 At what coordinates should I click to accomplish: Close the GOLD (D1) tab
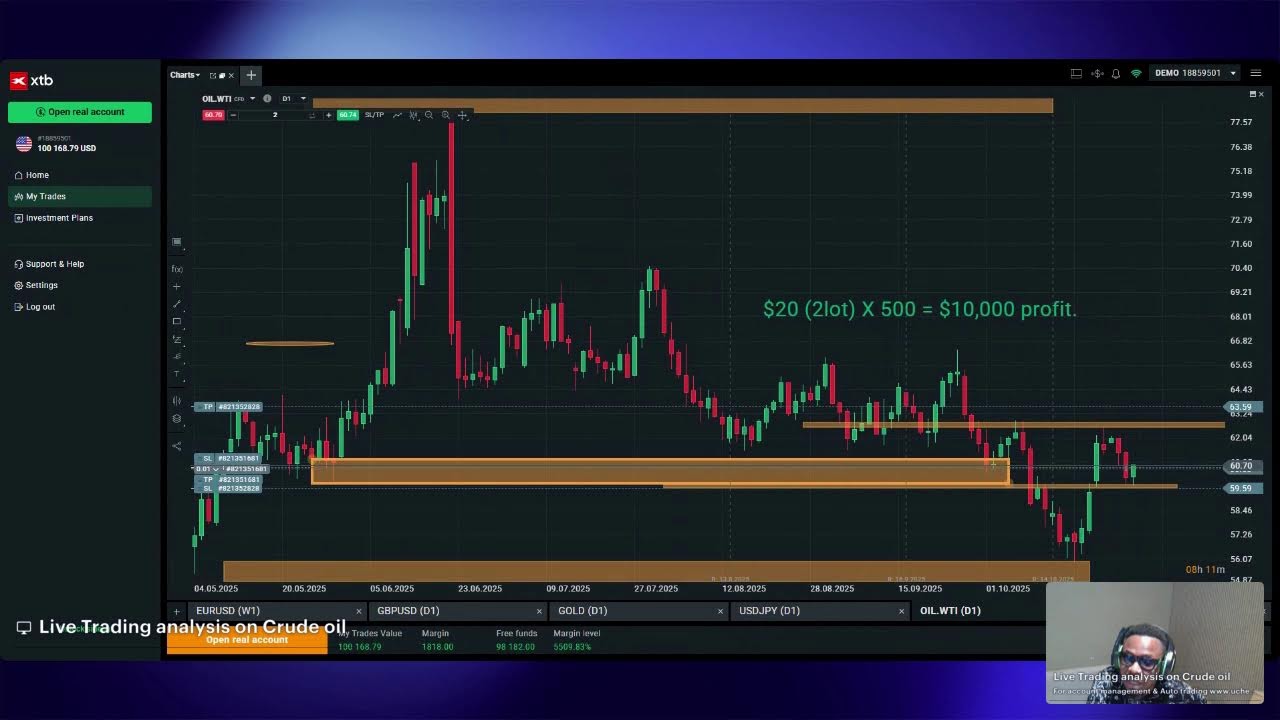click(720, 611)
